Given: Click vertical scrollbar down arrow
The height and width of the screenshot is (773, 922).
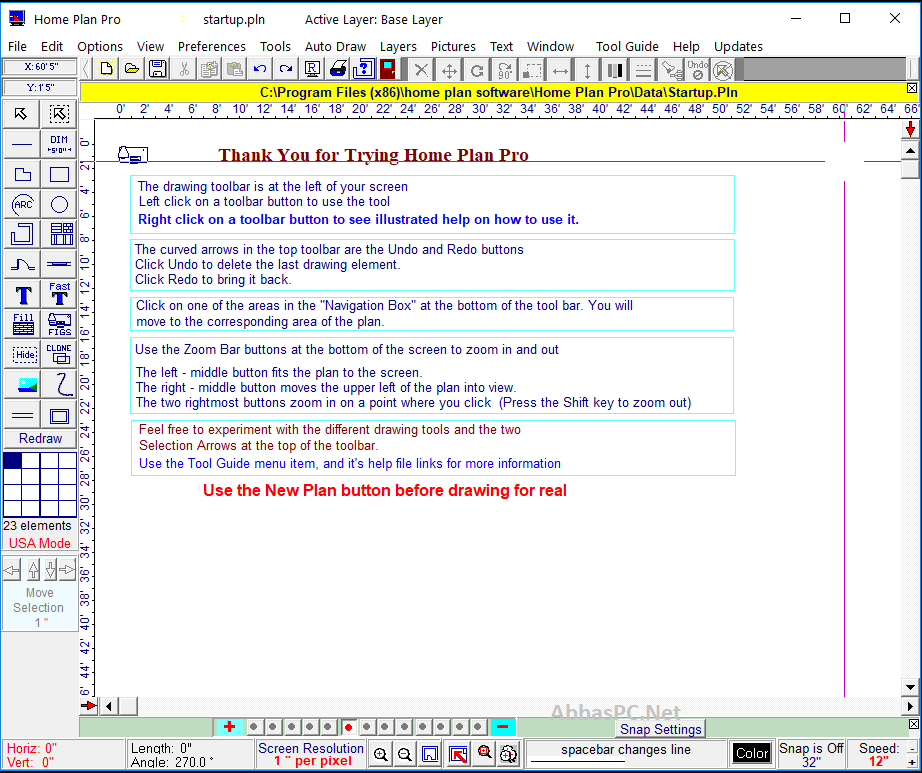Looking at the screenshot, I should (910, 687).
